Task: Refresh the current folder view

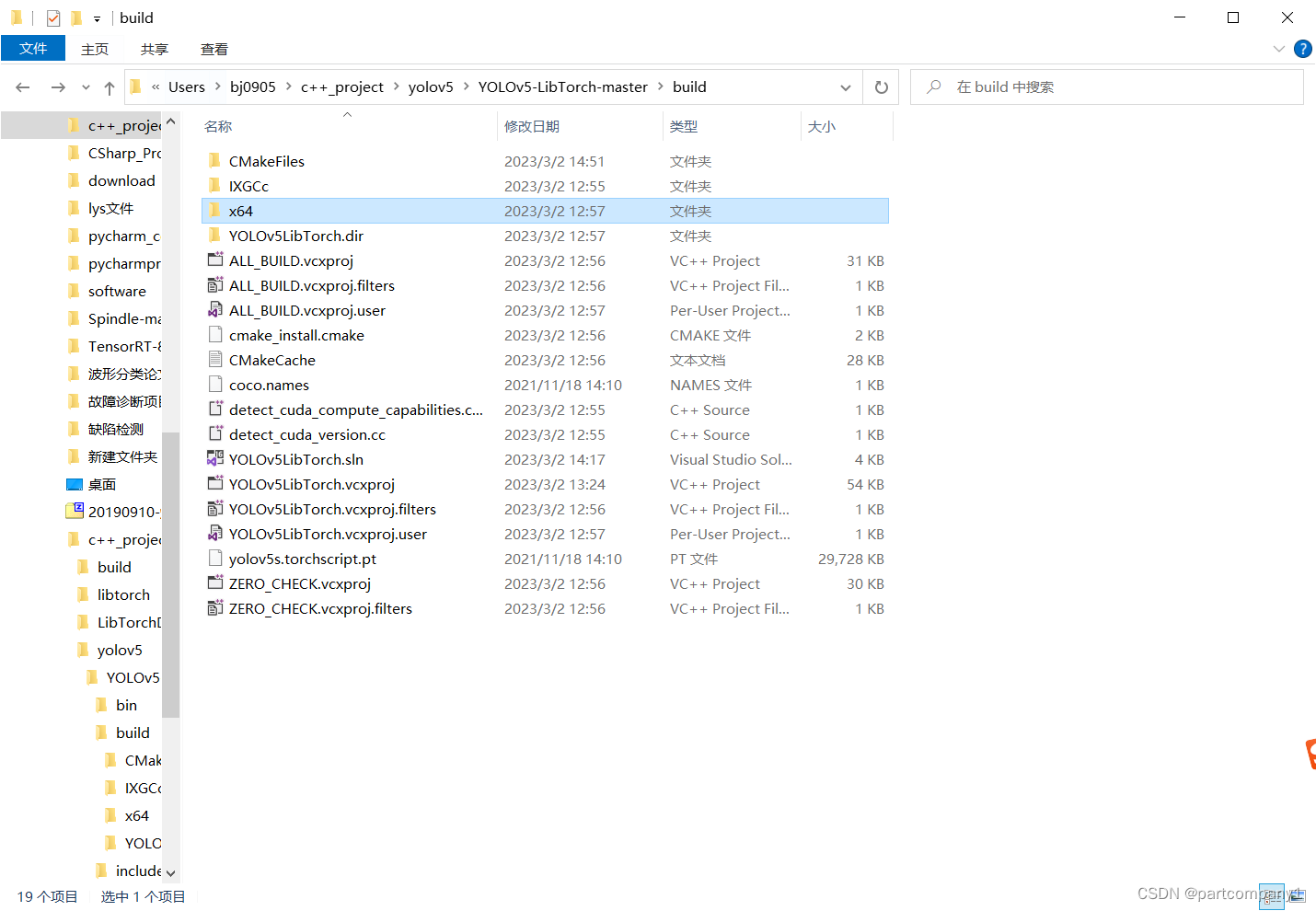Action: (882, 87)
